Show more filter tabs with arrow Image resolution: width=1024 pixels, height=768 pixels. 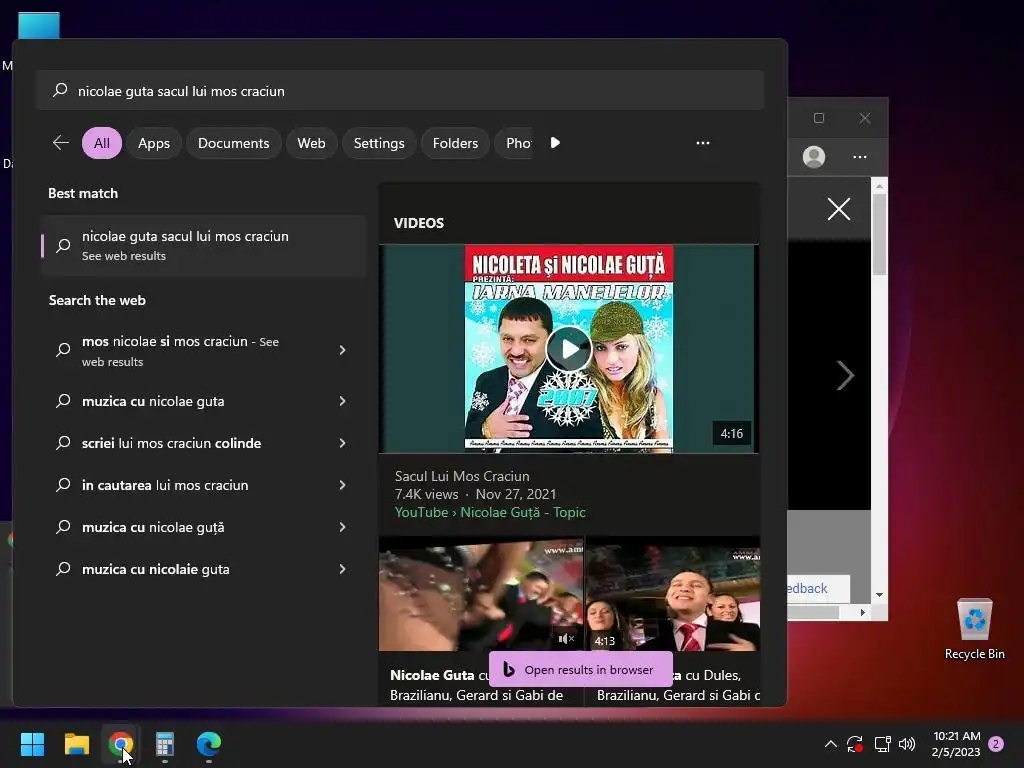[x=555, y=143]
